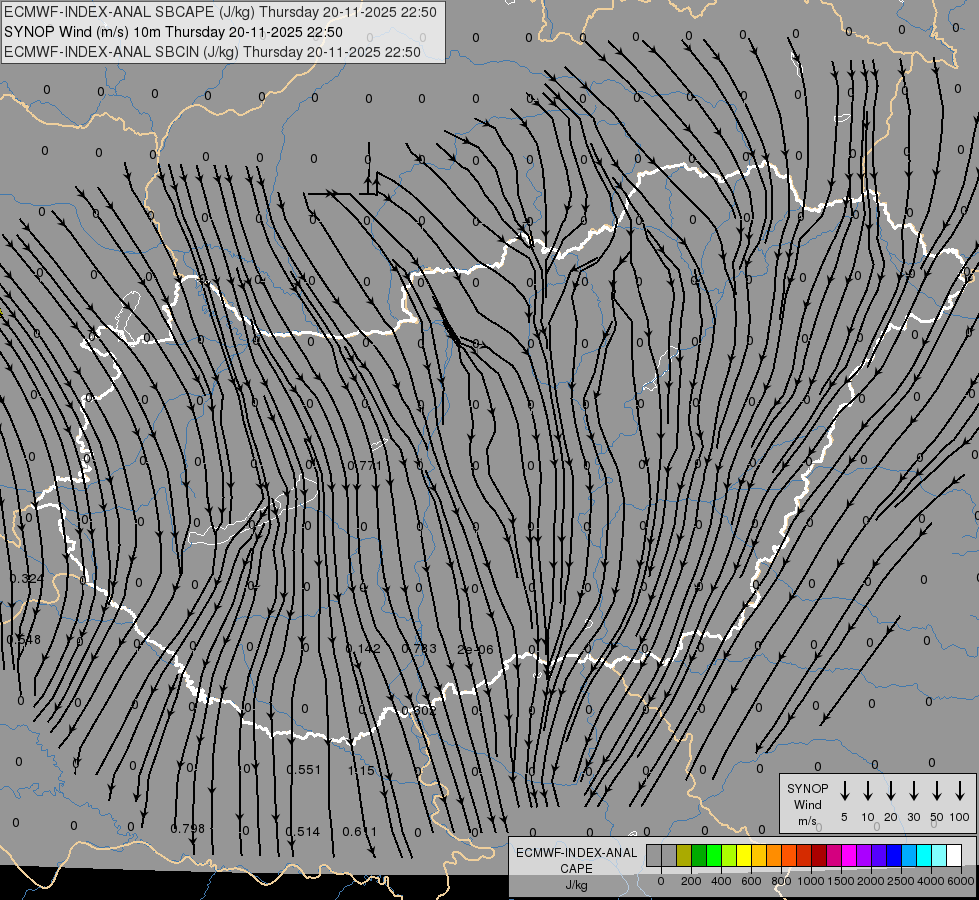This screenshot has width=979, height=900.
Task: Click the map value 0.771
Action: [x=364, y=465]
